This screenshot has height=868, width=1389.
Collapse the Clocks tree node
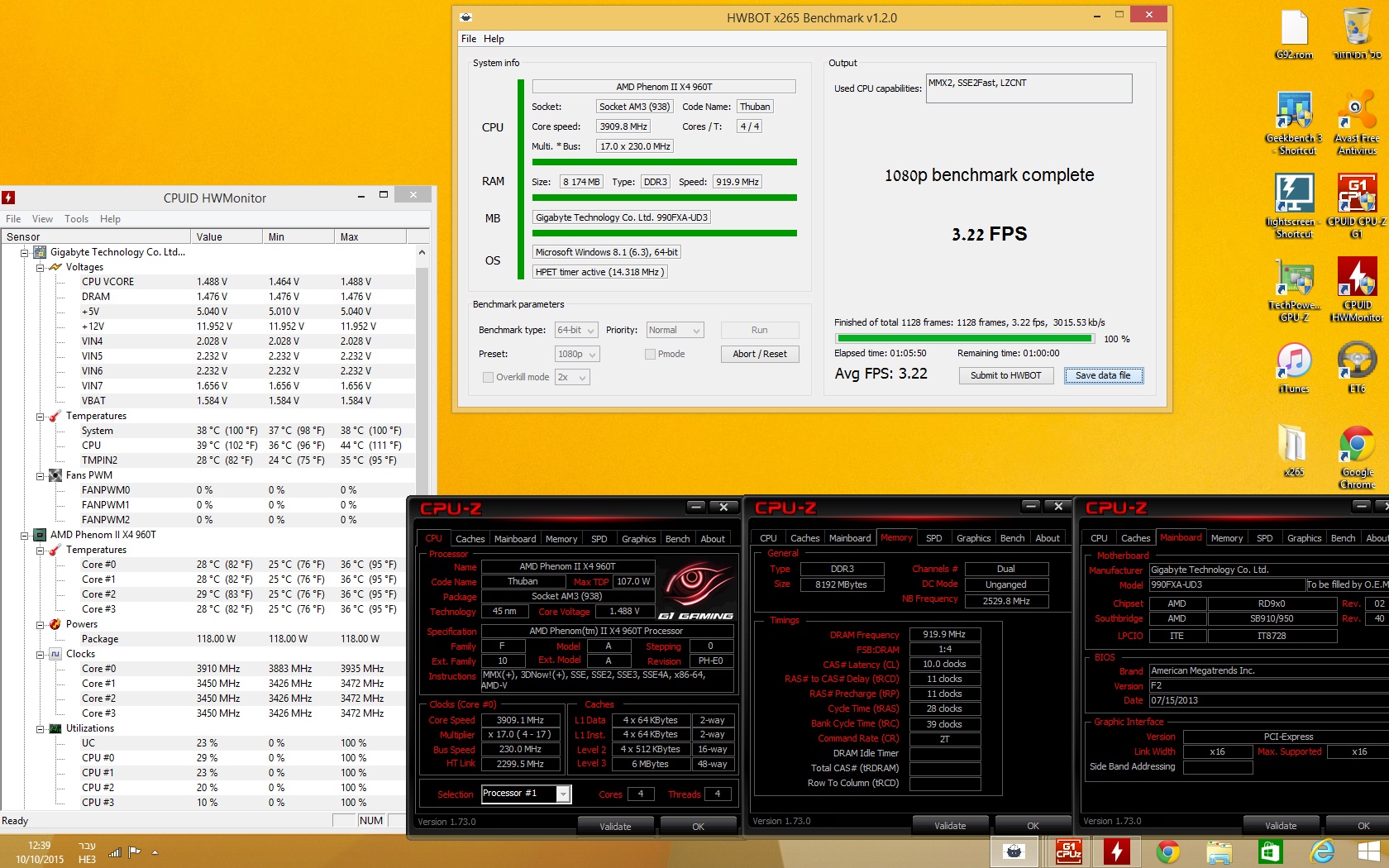(40, 654)
